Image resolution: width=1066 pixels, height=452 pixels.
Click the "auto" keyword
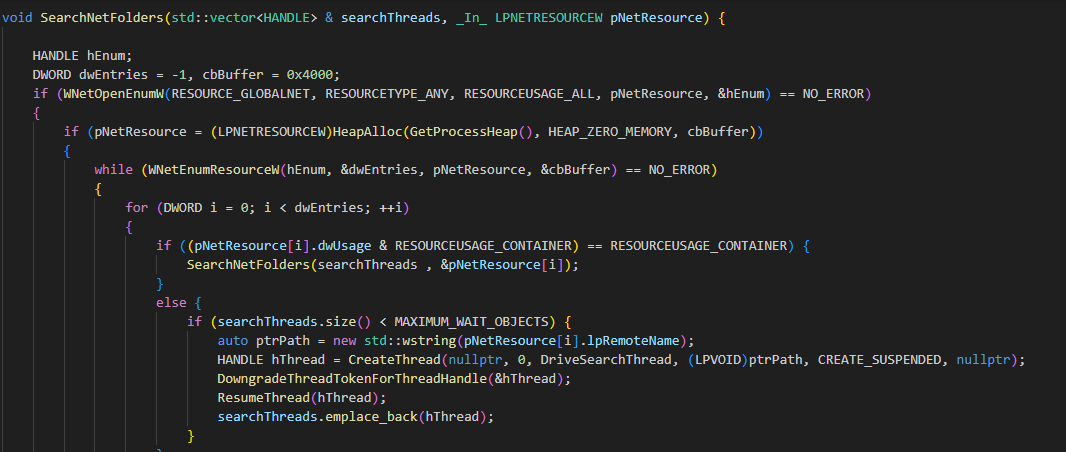(233, 341)
